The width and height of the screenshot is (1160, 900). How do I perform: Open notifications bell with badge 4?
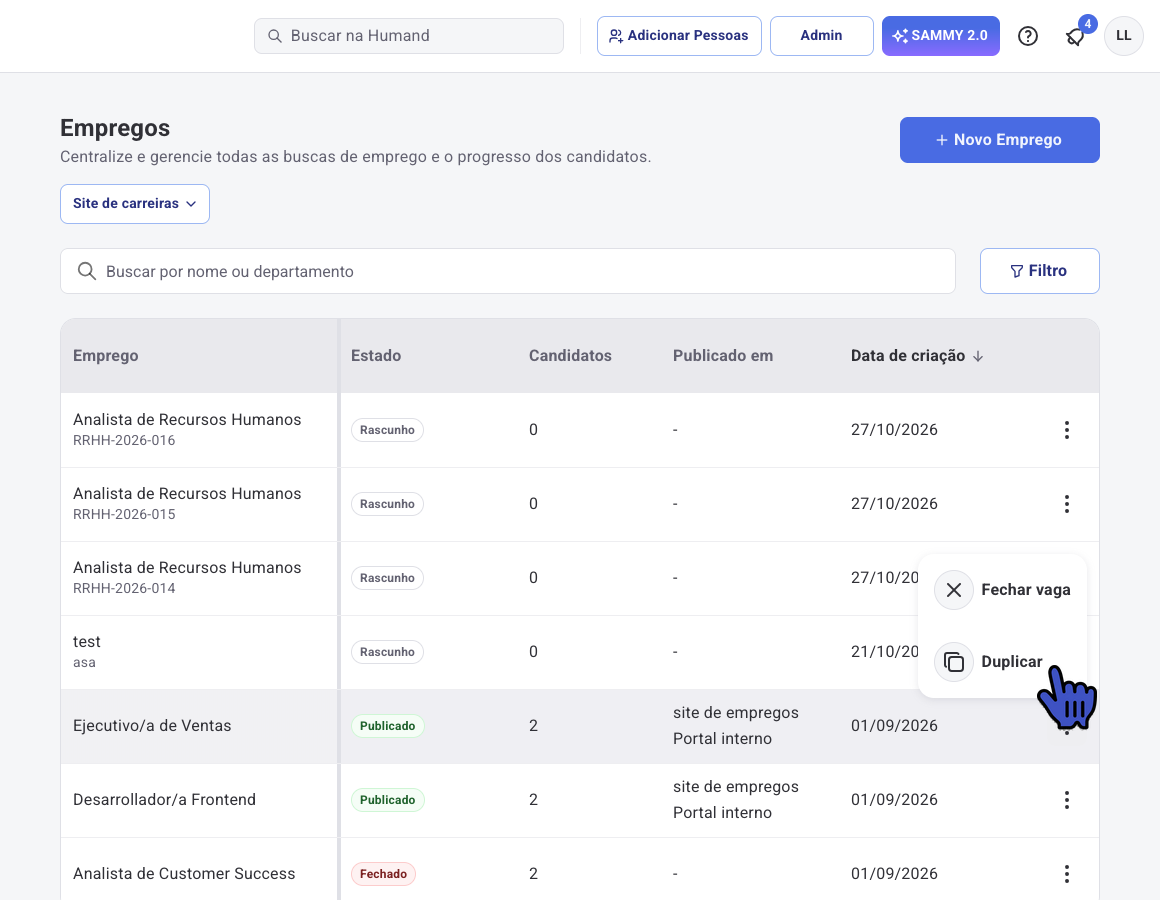pyautogui.click(x=1076, y=35)
